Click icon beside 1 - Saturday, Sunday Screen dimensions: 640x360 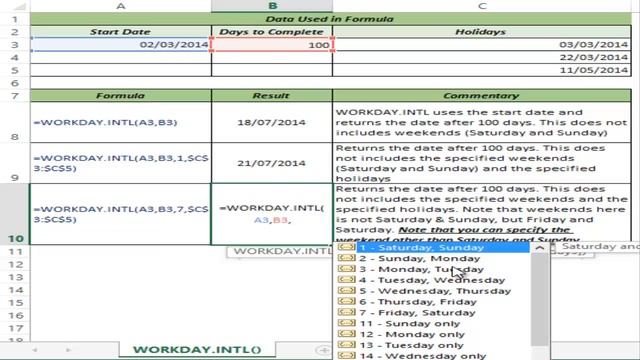[347, 247]
